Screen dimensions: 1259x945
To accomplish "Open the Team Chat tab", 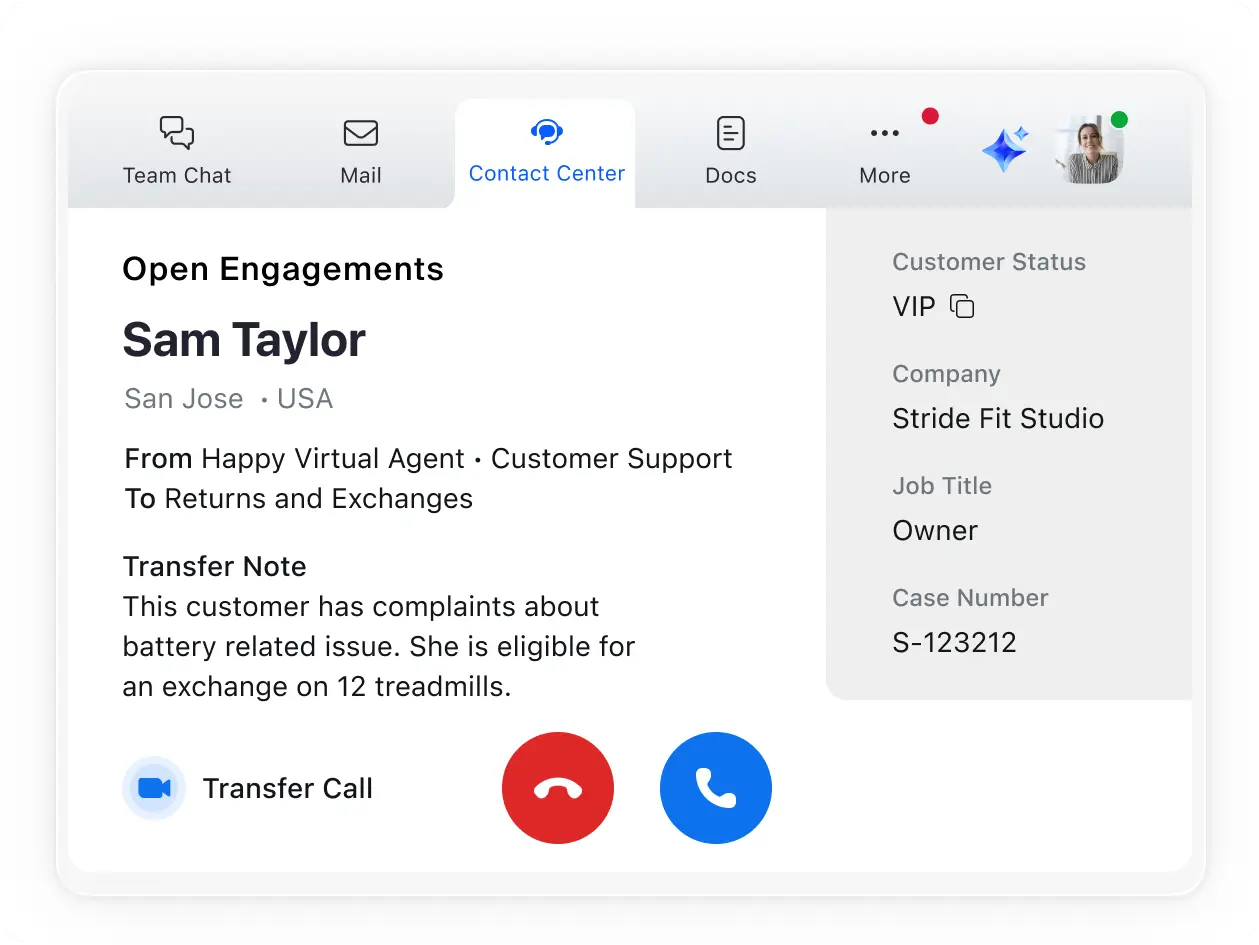I will pos(177,152).
